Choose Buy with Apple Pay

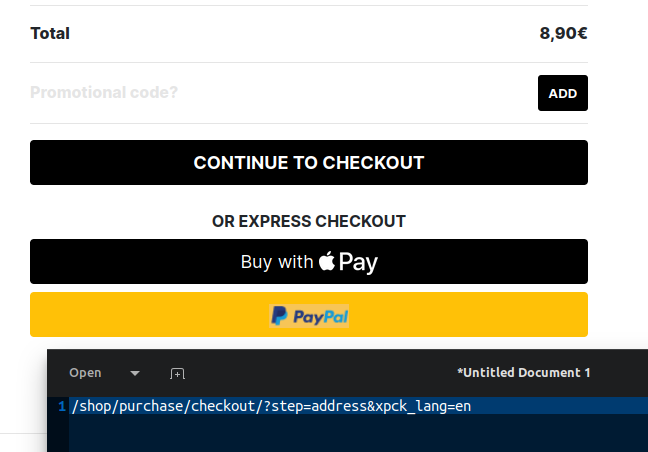309,262
